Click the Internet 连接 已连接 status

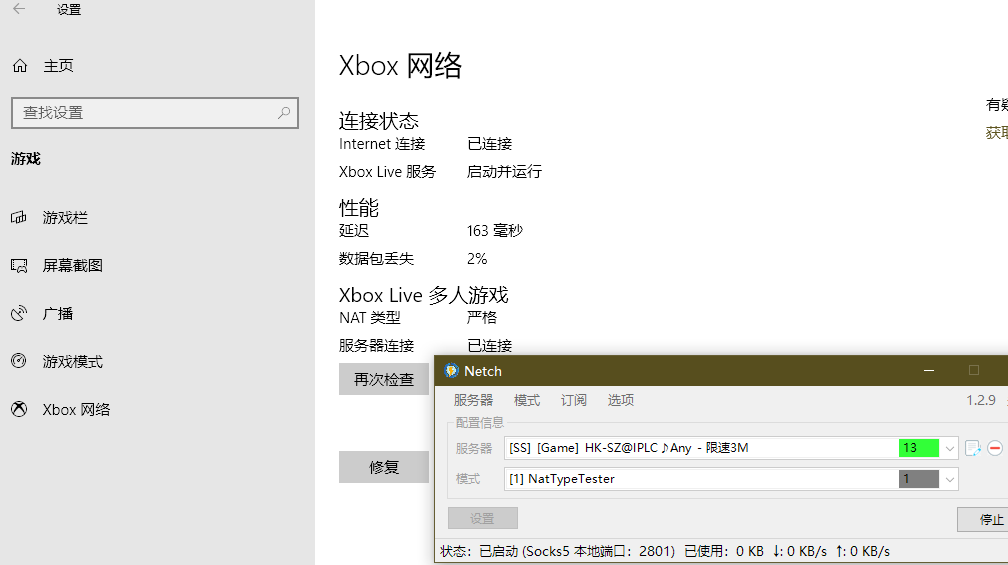[489, 144]
